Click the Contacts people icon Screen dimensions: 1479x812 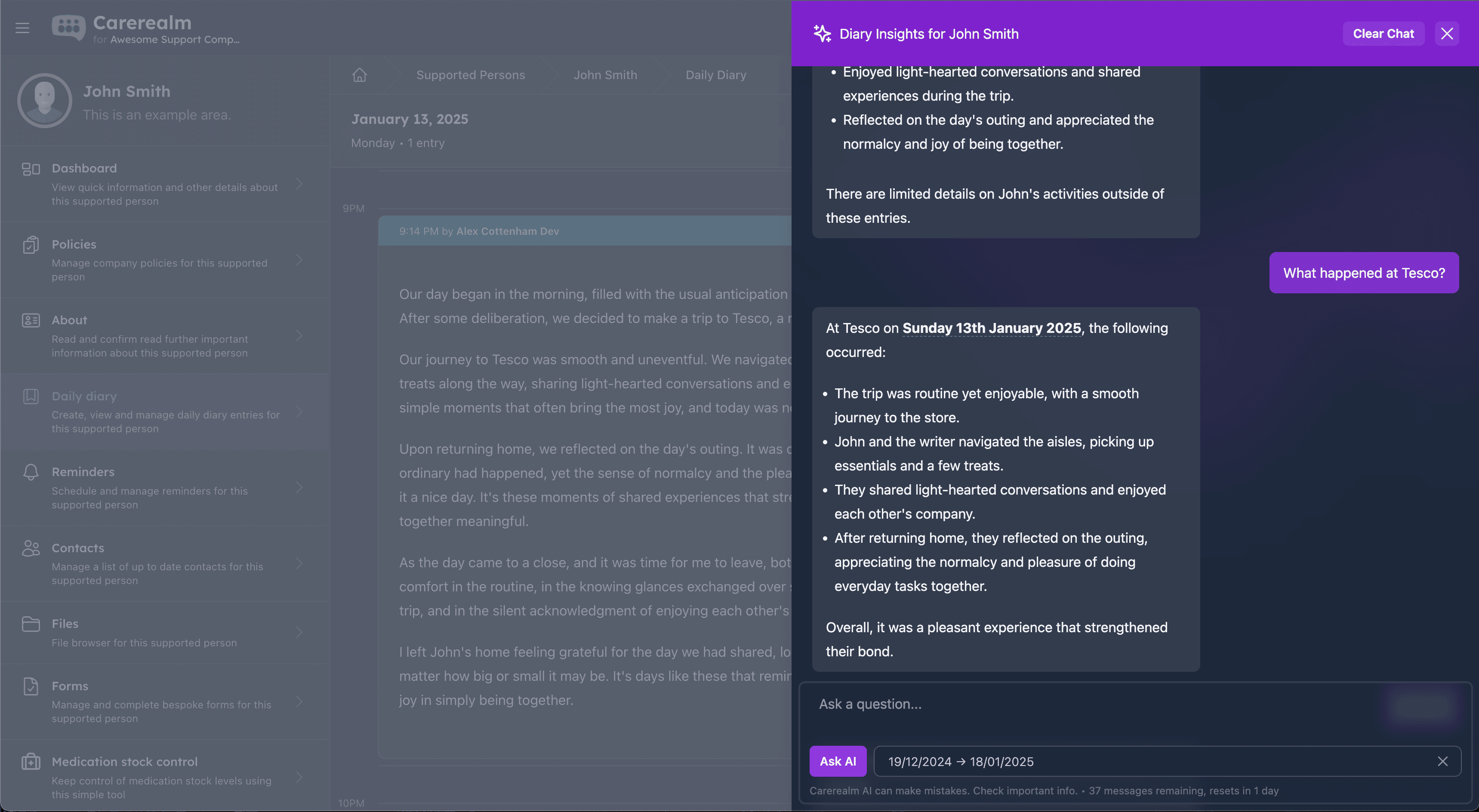click(x=31, y=548)
